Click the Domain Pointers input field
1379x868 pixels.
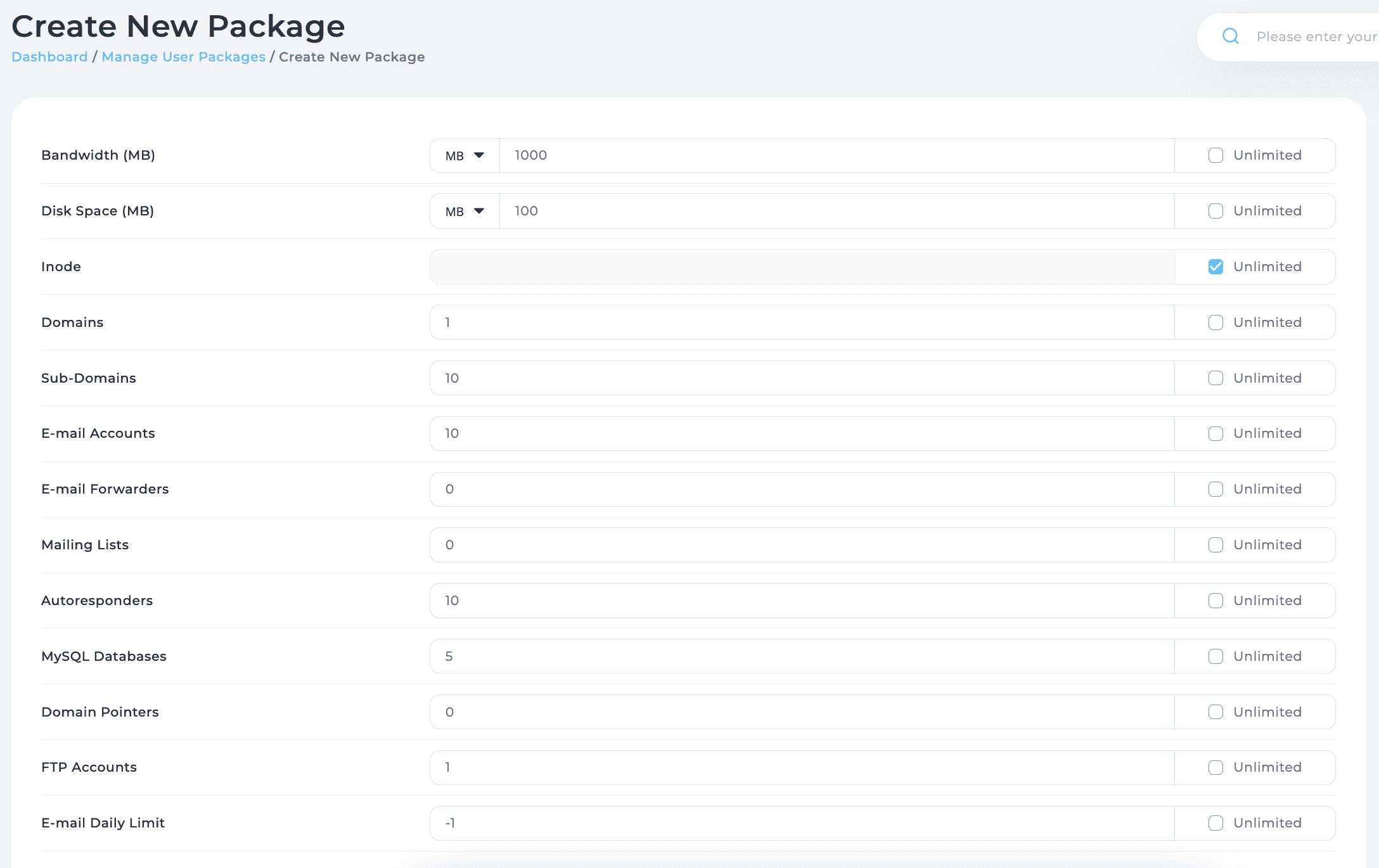(802, 712)
